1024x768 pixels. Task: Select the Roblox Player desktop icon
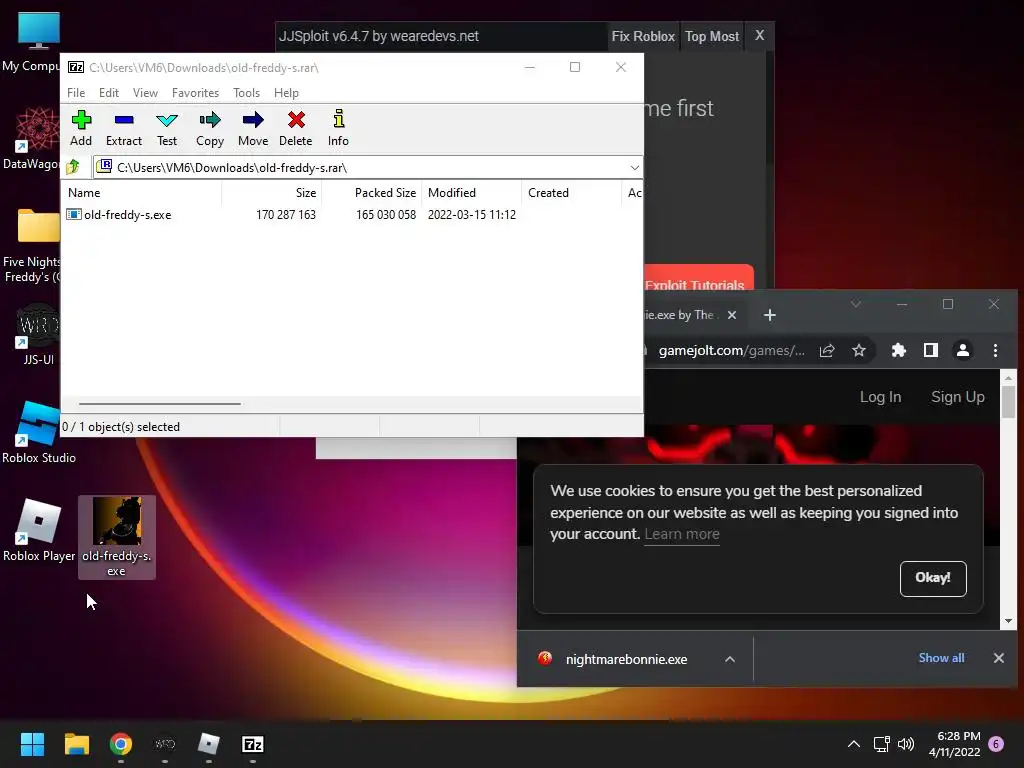(39, 530)
